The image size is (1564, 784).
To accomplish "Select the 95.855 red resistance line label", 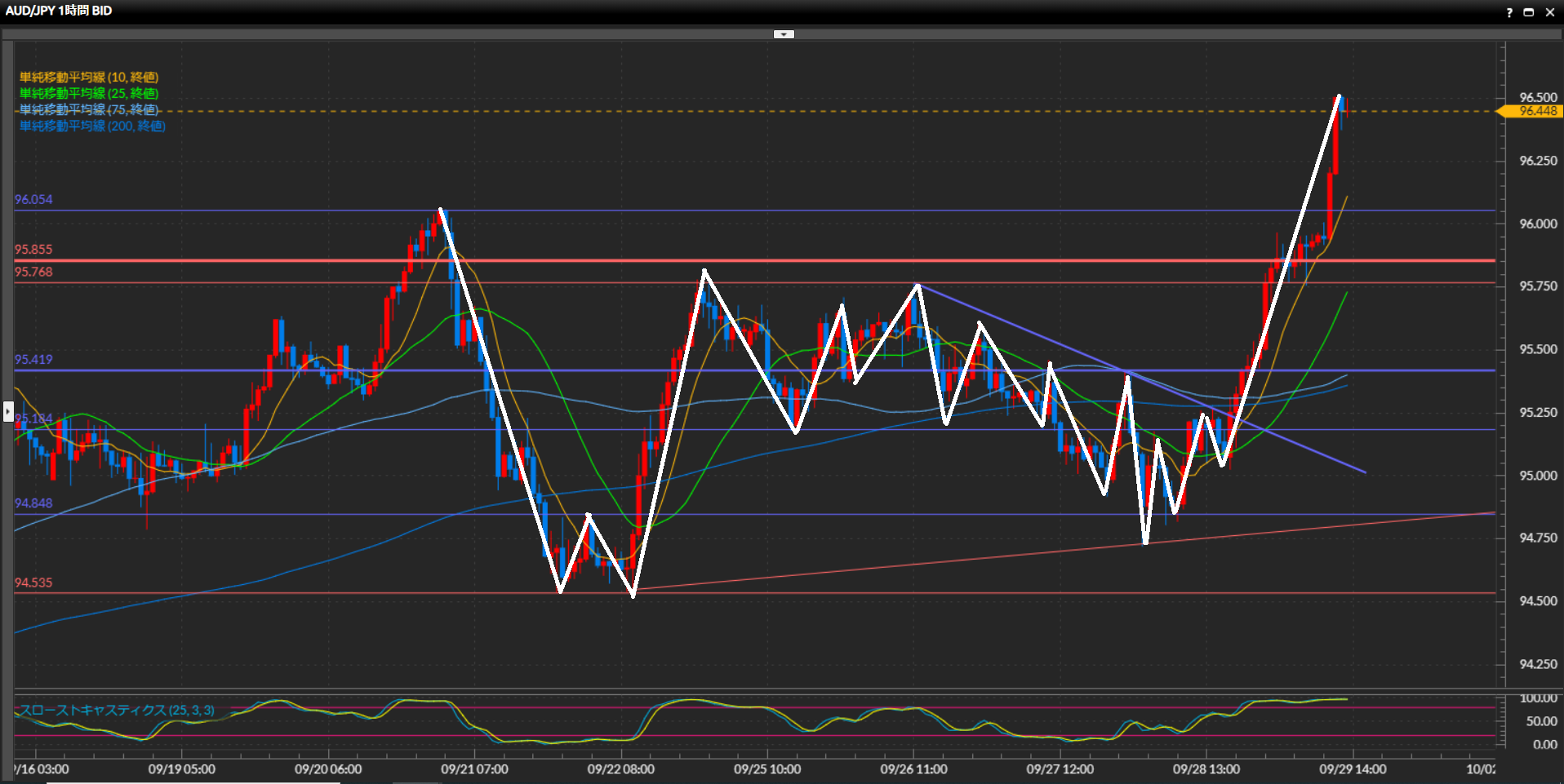I will tap(33, 250).
